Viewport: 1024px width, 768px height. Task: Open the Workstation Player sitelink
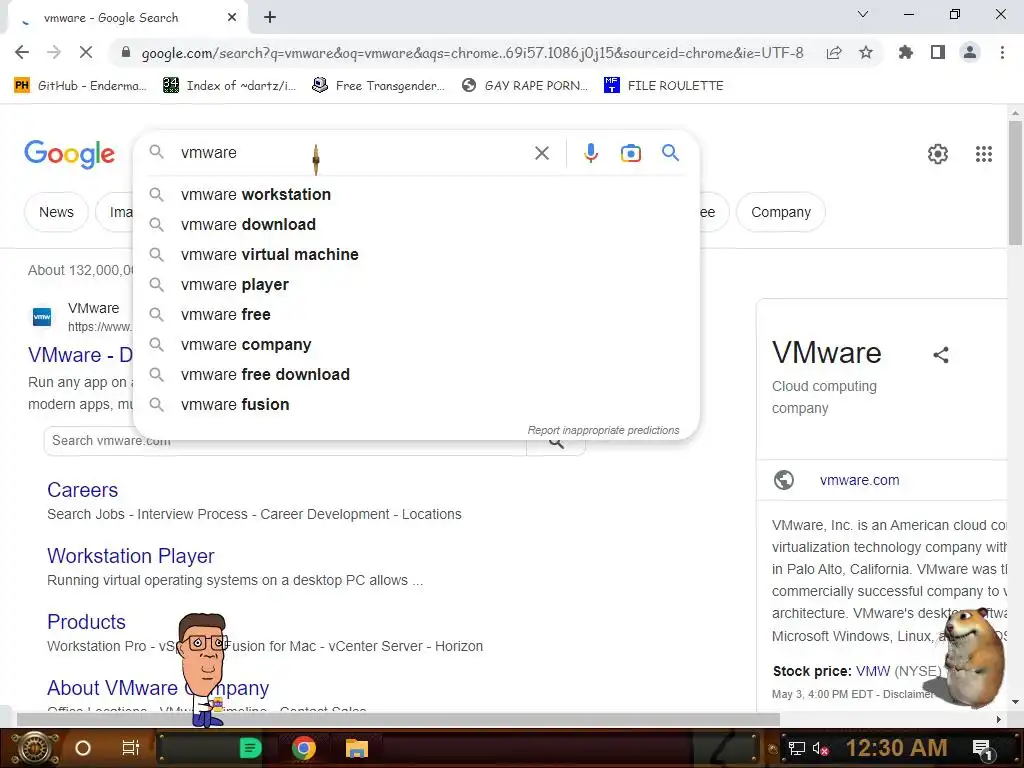[131, 556]
